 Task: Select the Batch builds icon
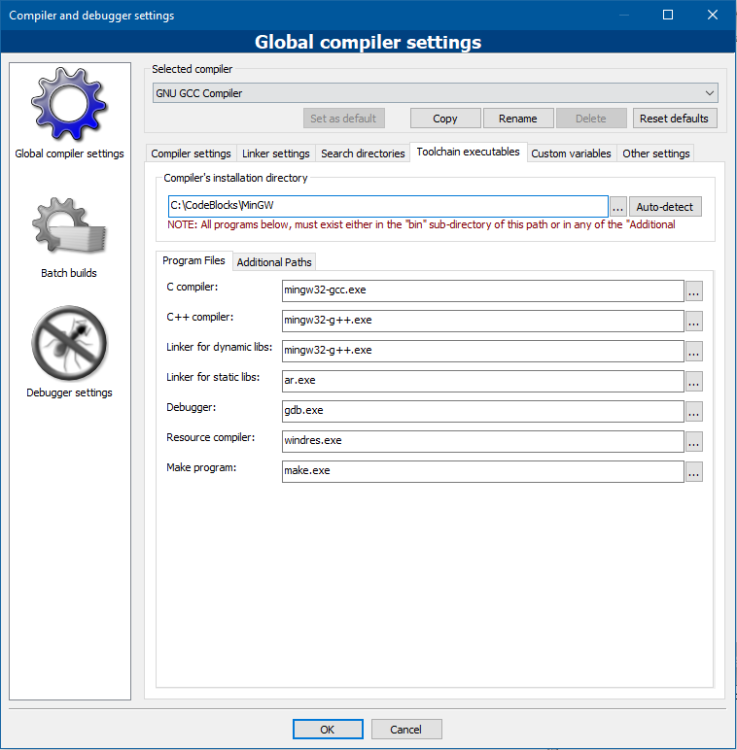(69, 228)
